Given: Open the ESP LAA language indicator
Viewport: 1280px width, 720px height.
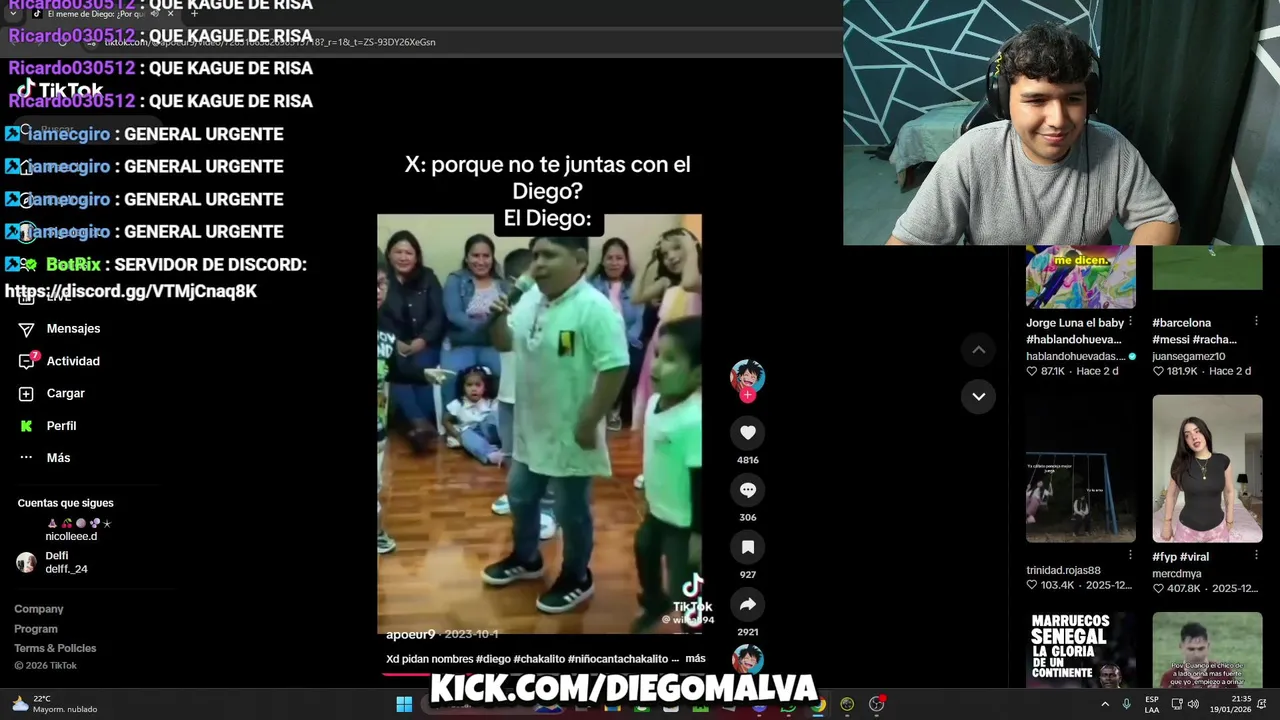Looking at the screenshot, I should click(x=1152, y=704).
